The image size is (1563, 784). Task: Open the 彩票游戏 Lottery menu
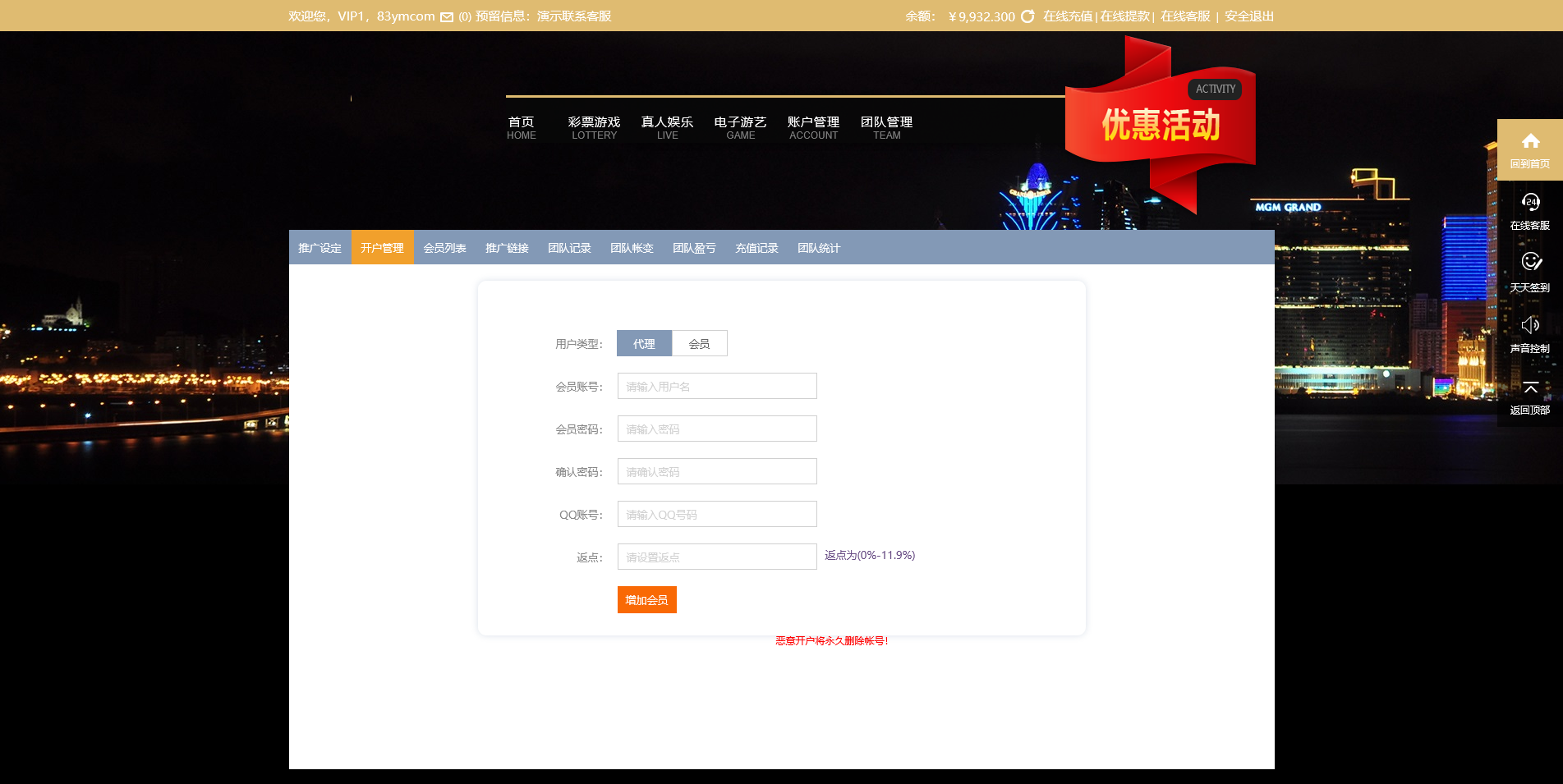click(594, 127)
